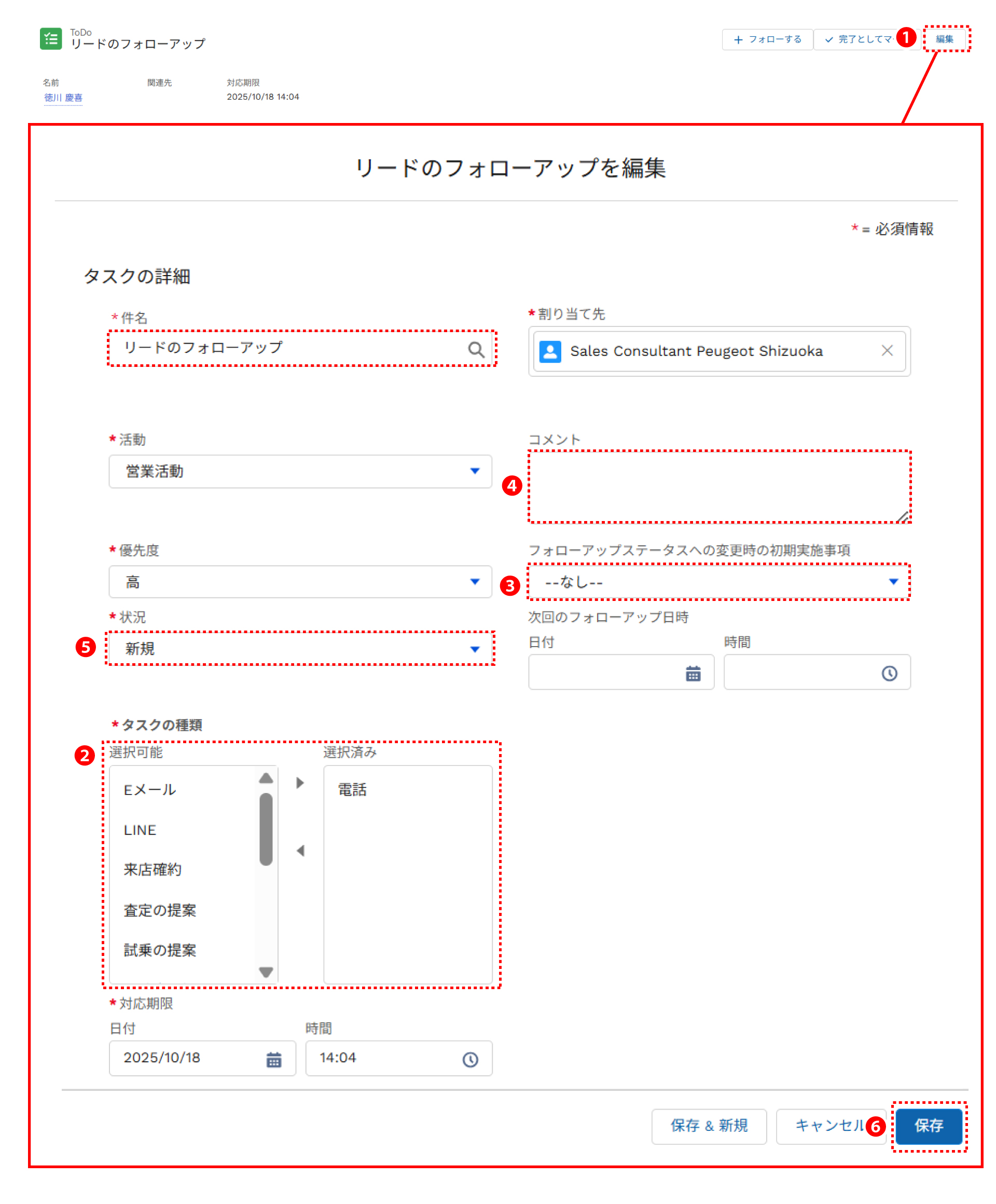Select LINE in the available task types
Viewport: 996px width, 1204px height.
click(141, 830)
